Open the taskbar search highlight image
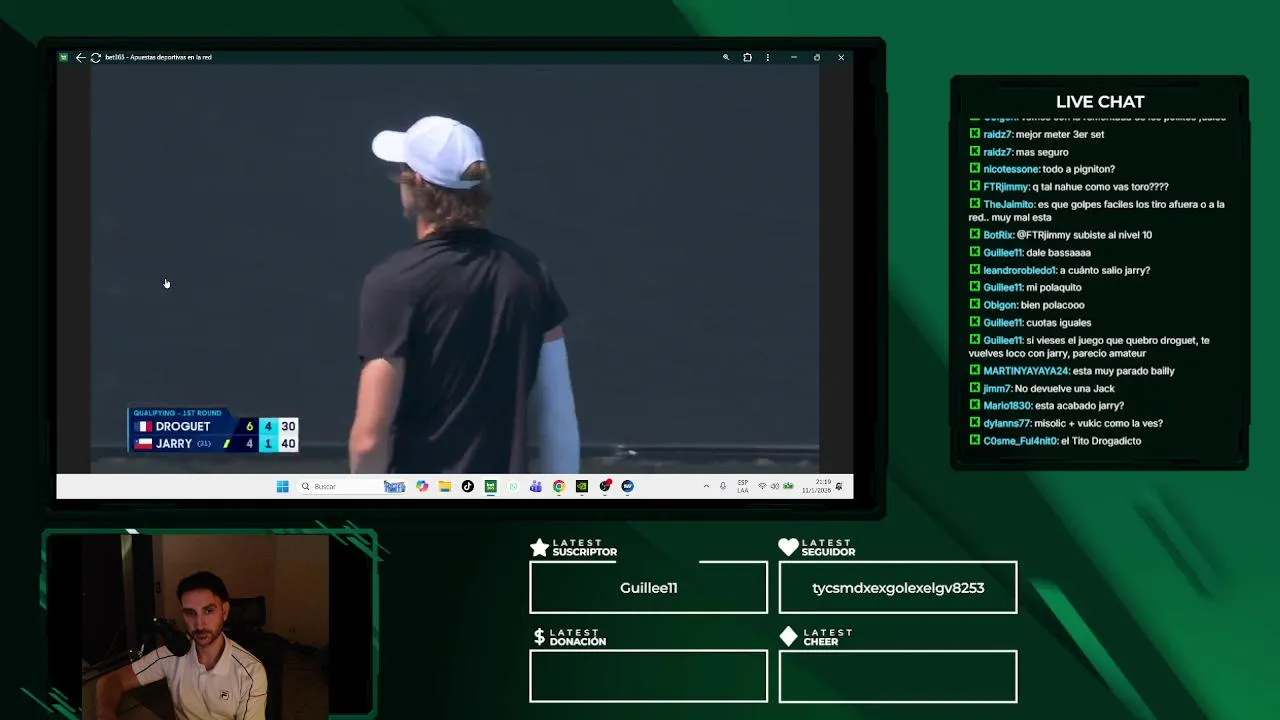Viewport: 1280px width, 720px height. (x=394, y=486)
